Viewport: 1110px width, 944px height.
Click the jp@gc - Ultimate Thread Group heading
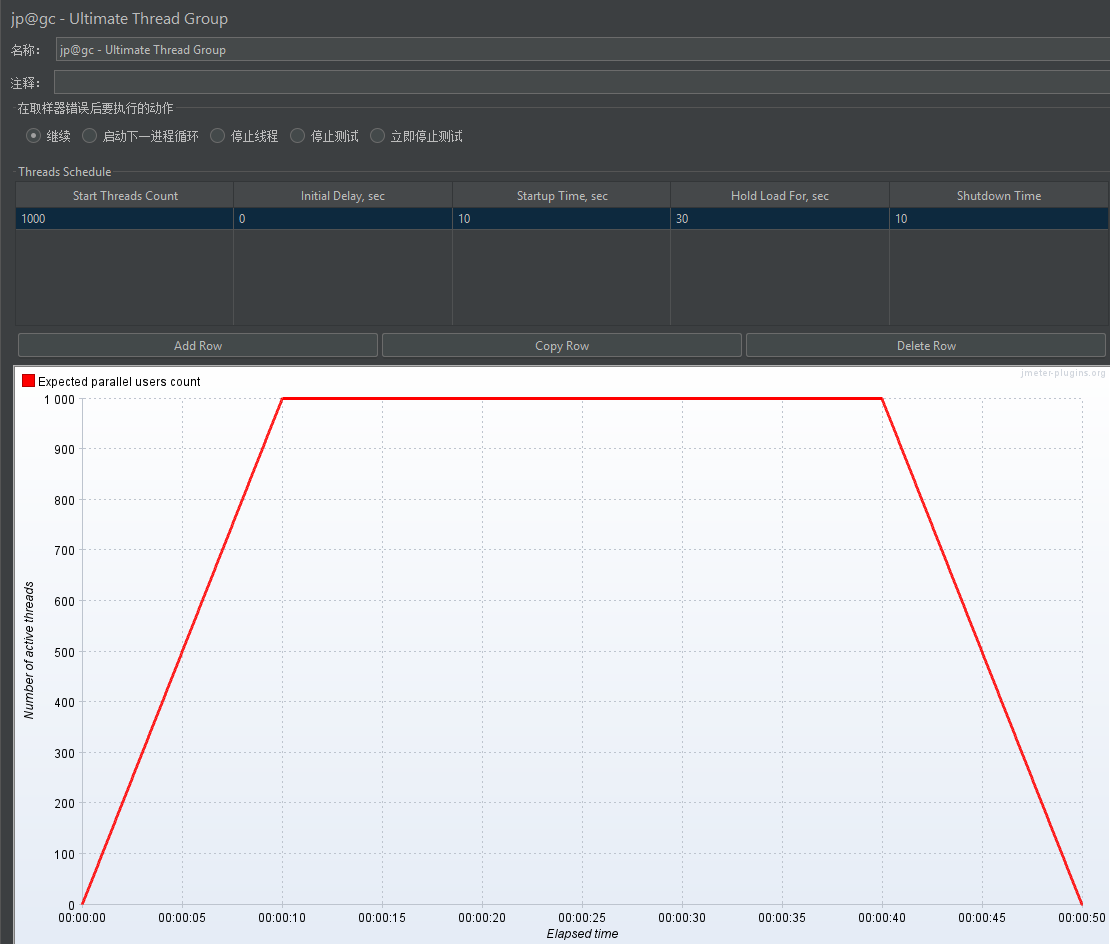[119, 18]
